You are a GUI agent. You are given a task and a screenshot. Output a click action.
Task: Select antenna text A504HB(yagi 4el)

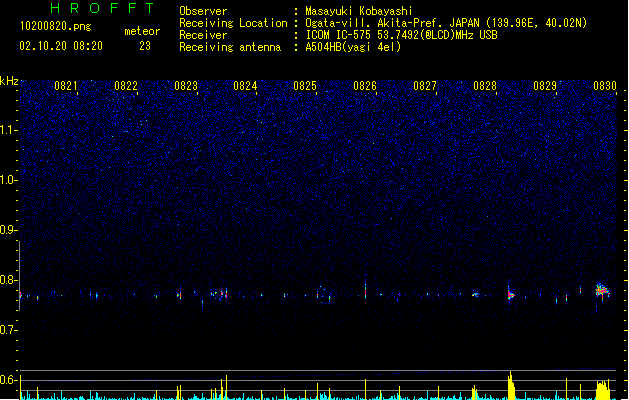pyautogui.click(x=353, y=47)
